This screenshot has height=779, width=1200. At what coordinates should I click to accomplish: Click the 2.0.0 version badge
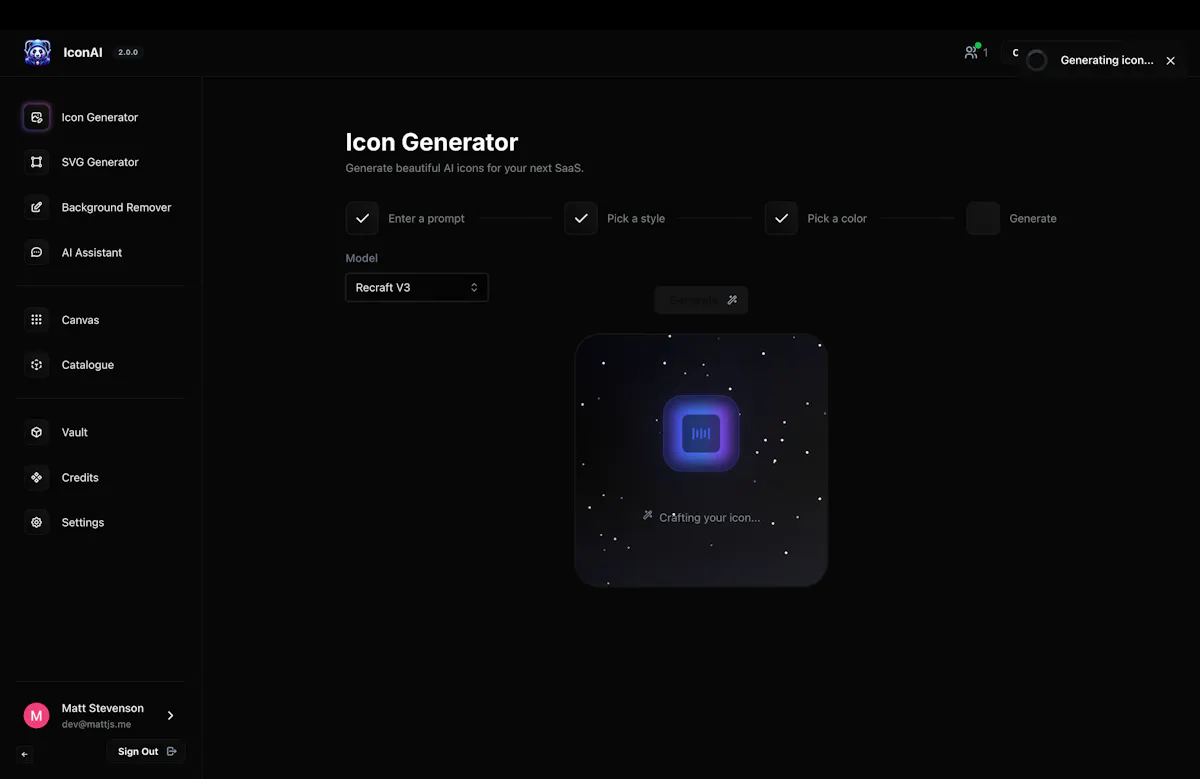128,52
